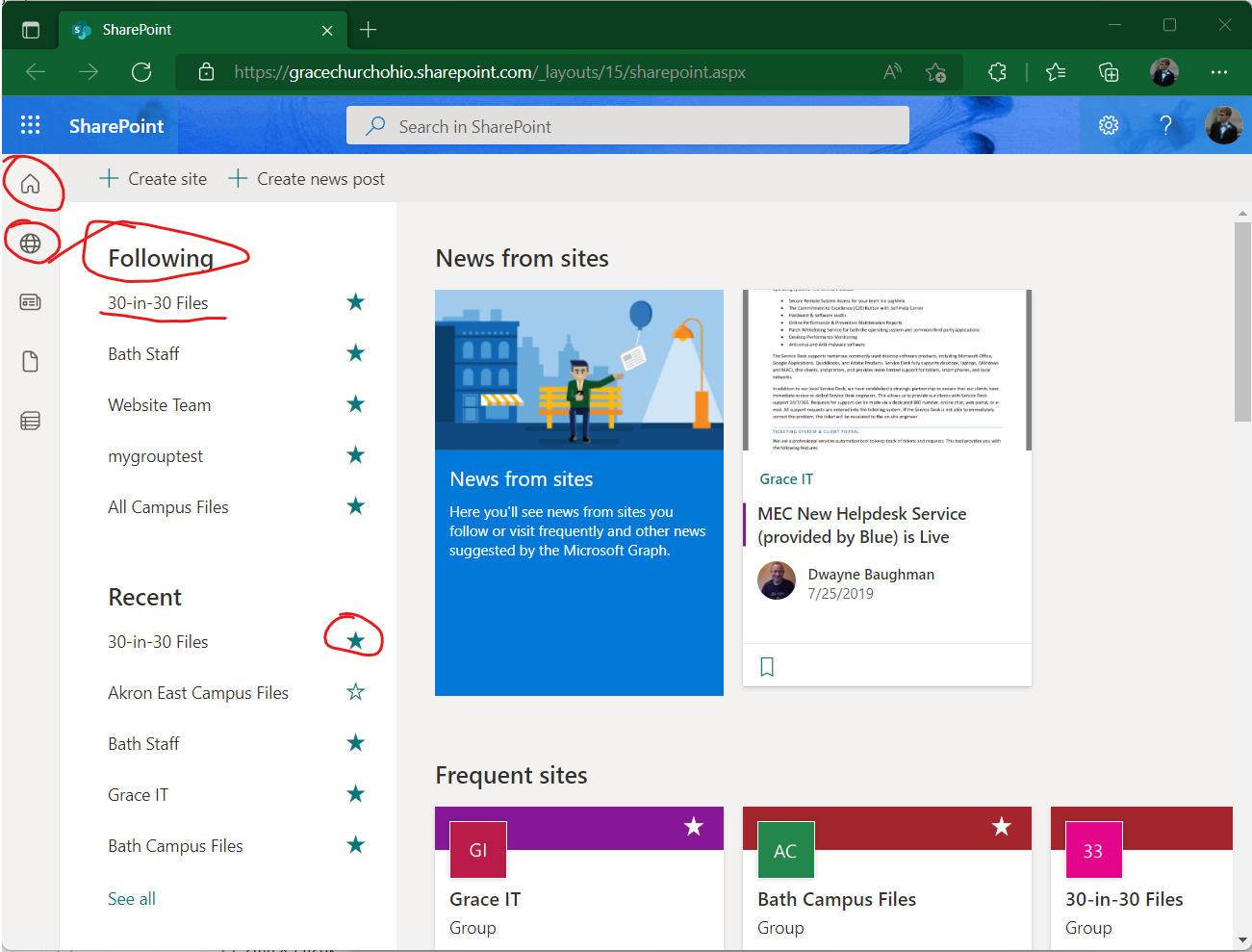
Task: Open the browser profile avatar
Action: pos(1164,72)
